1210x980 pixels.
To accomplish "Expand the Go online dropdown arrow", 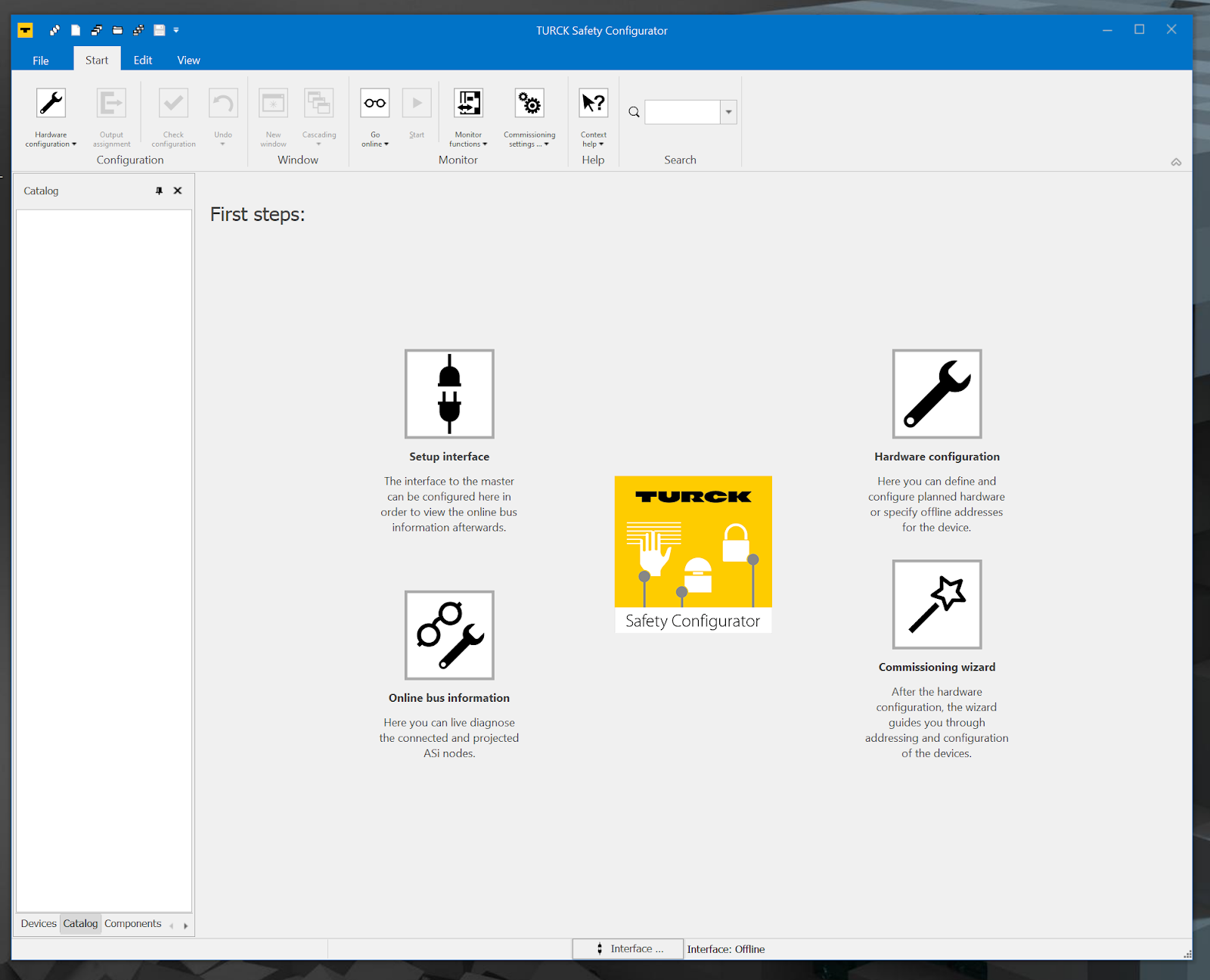I will click(386, 144).
